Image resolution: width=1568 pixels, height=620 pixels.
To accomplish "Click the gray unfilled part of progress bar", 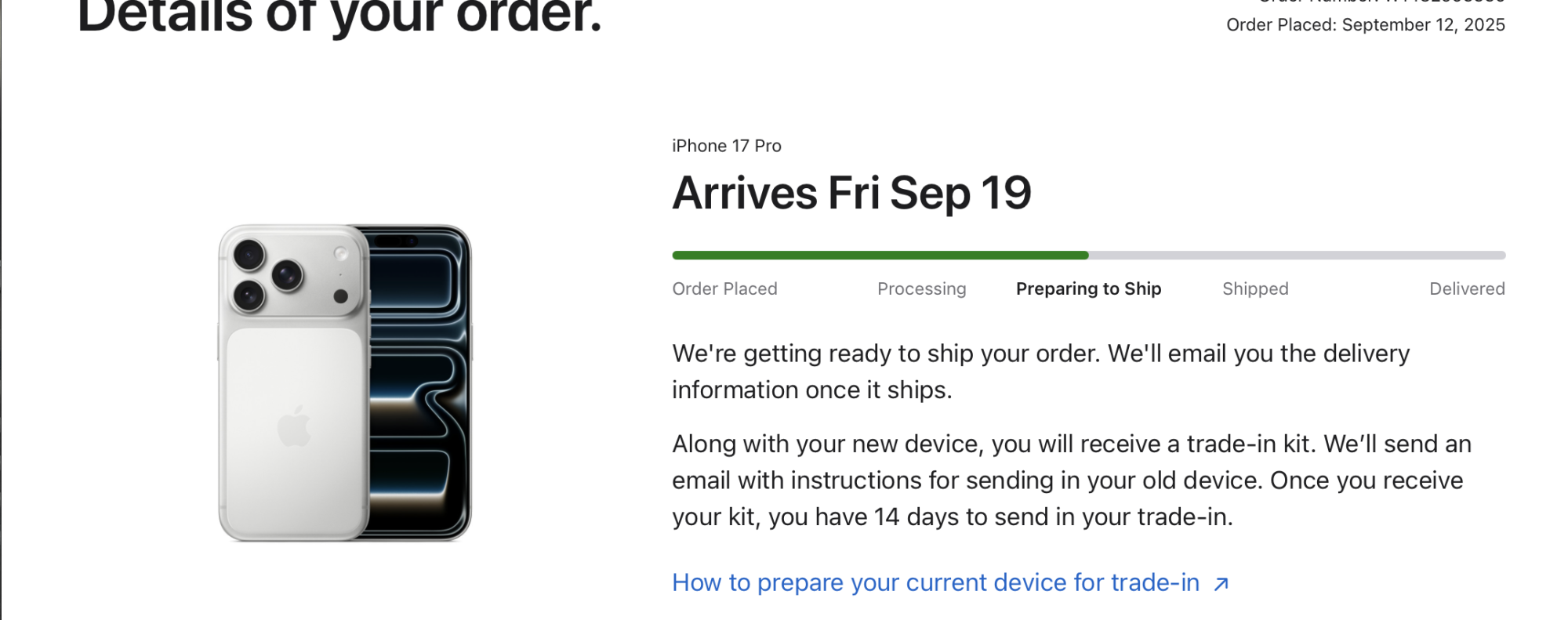I will [x=1297, y=256].
